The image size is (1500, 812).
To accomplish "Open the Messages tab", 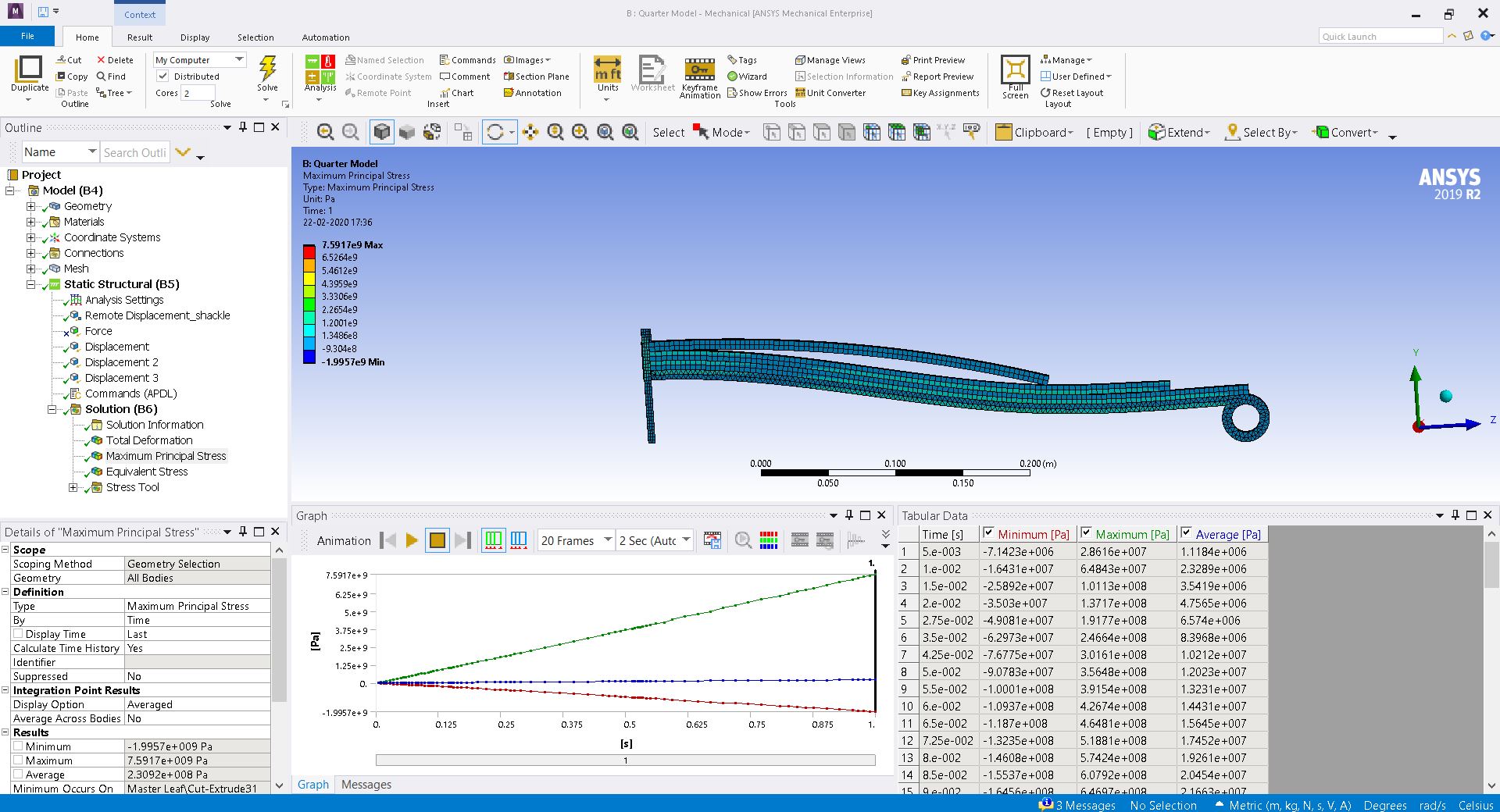I will click(x=366, y=785).
